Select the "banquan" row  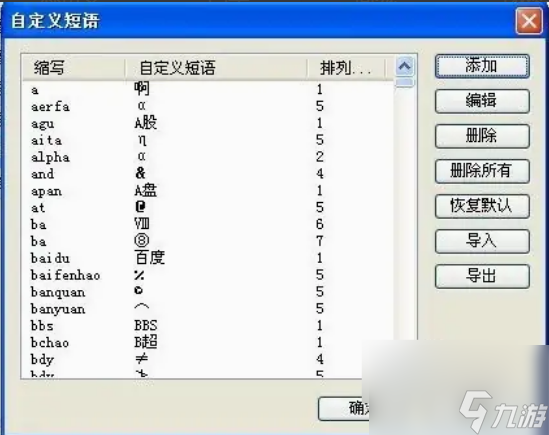[208, 292]
